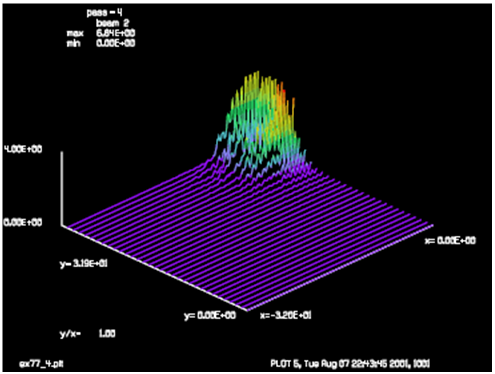Click the 'beam 2' label
Viewport: 495px width, 374px height.
click(x=112, y=23)
